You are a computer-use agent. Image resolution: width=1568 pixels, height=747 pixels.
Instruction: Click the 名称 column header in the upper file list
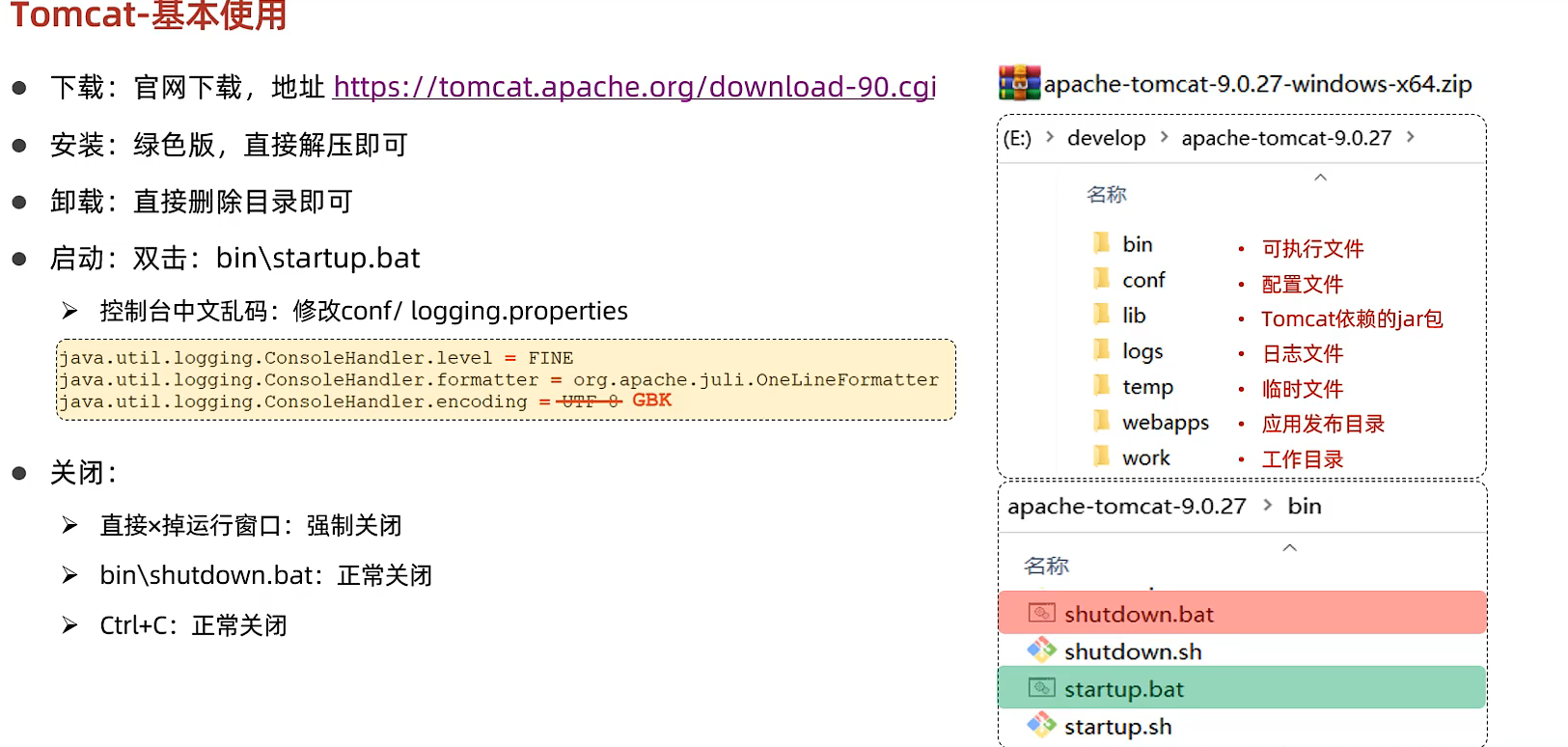(x=1107, y=194)
